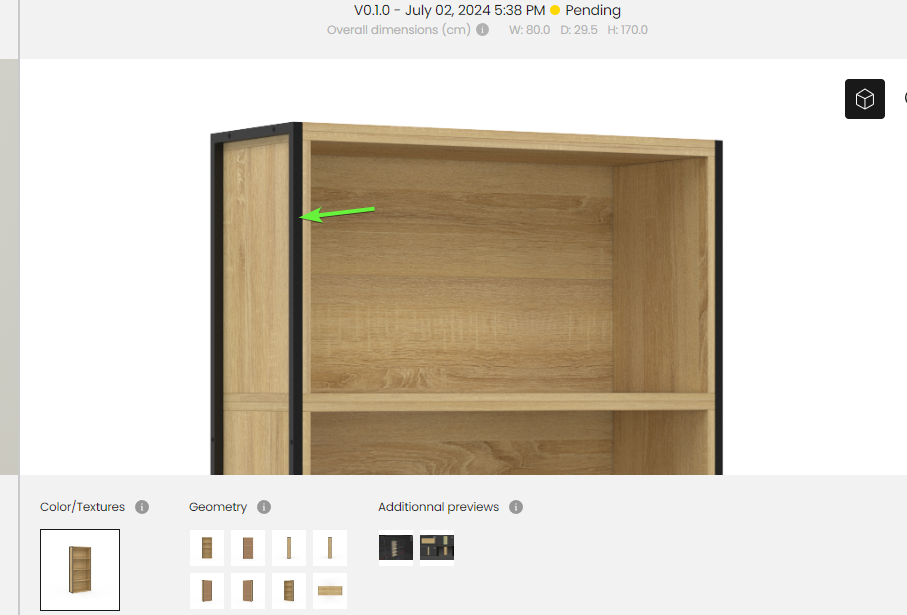Show info for Overall dimensions
Viewport: 907px width, 615px height.
(482, 30)
